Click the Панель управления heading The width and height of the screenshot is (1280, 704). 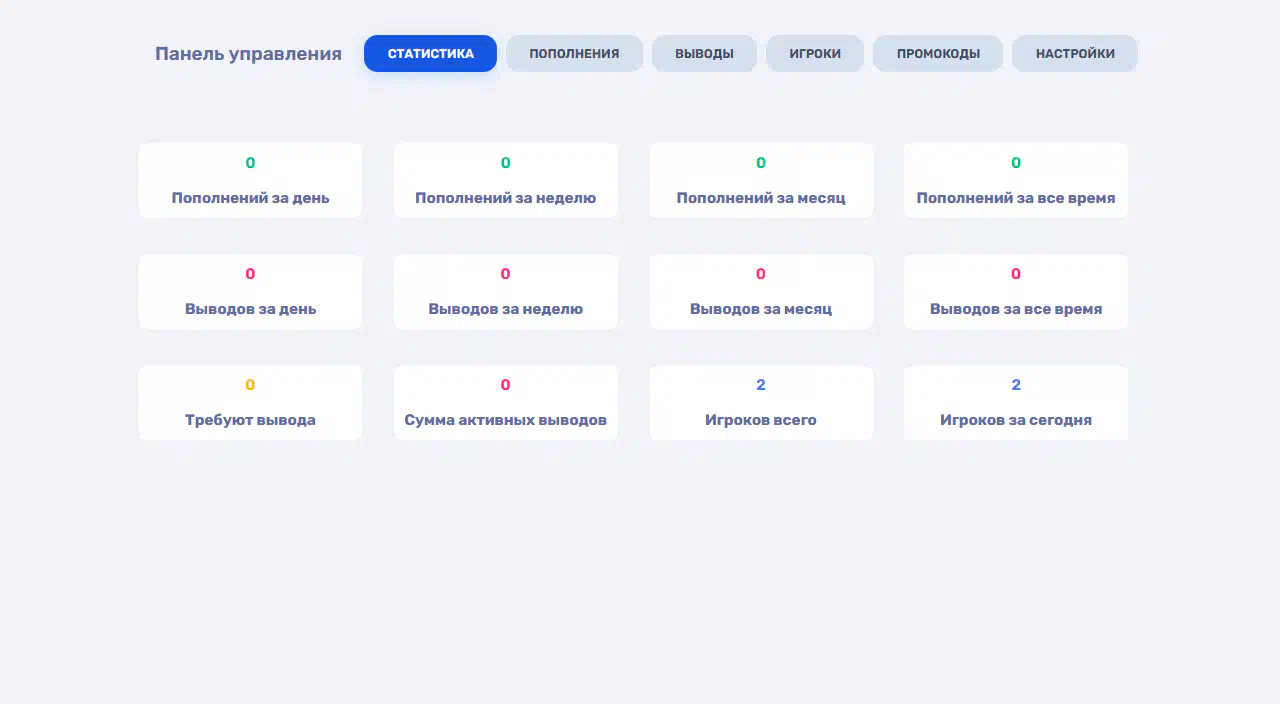[248, 54]
